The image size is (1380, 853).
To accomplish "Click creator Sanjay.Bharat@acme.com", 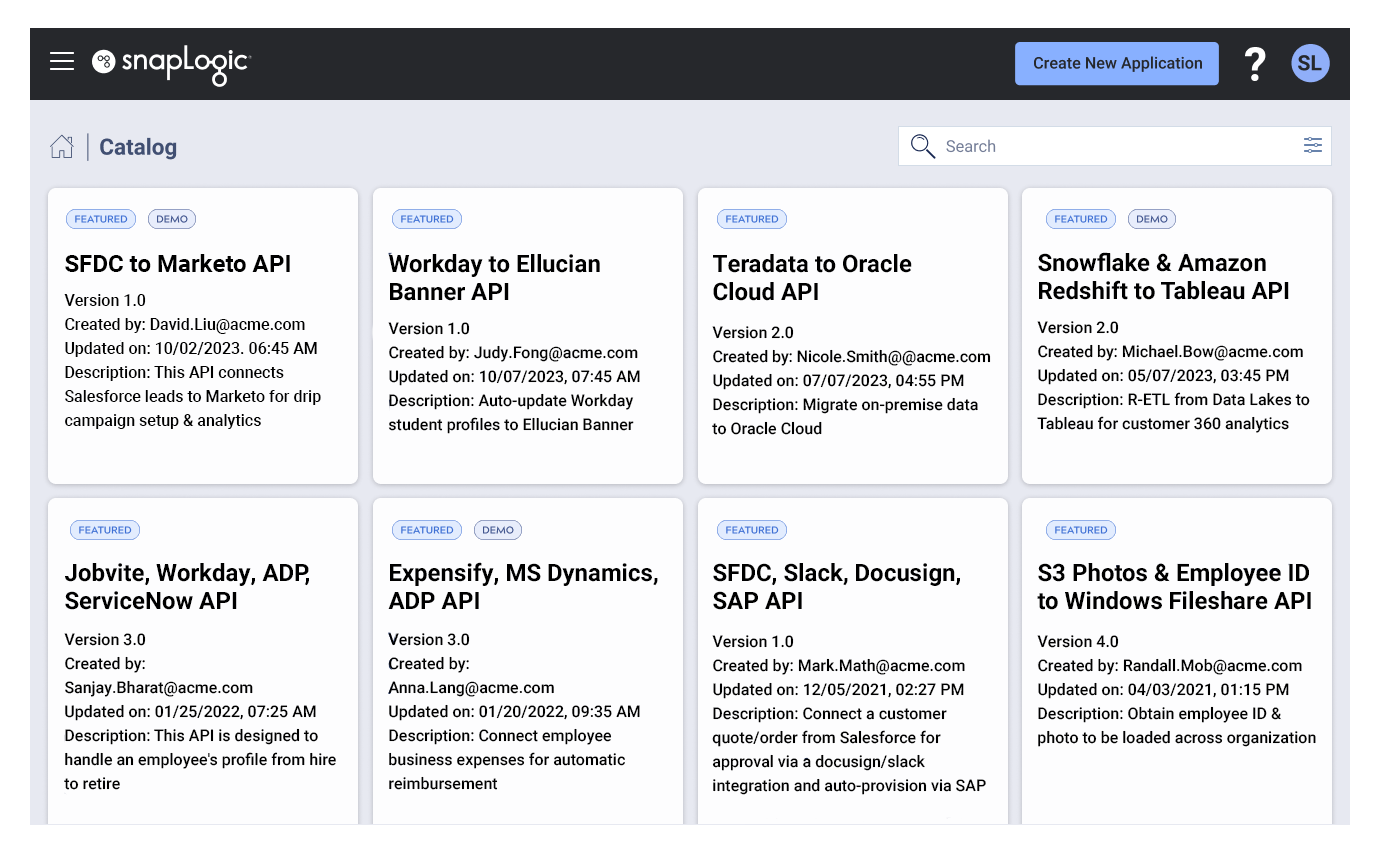I will pos(159,687).
